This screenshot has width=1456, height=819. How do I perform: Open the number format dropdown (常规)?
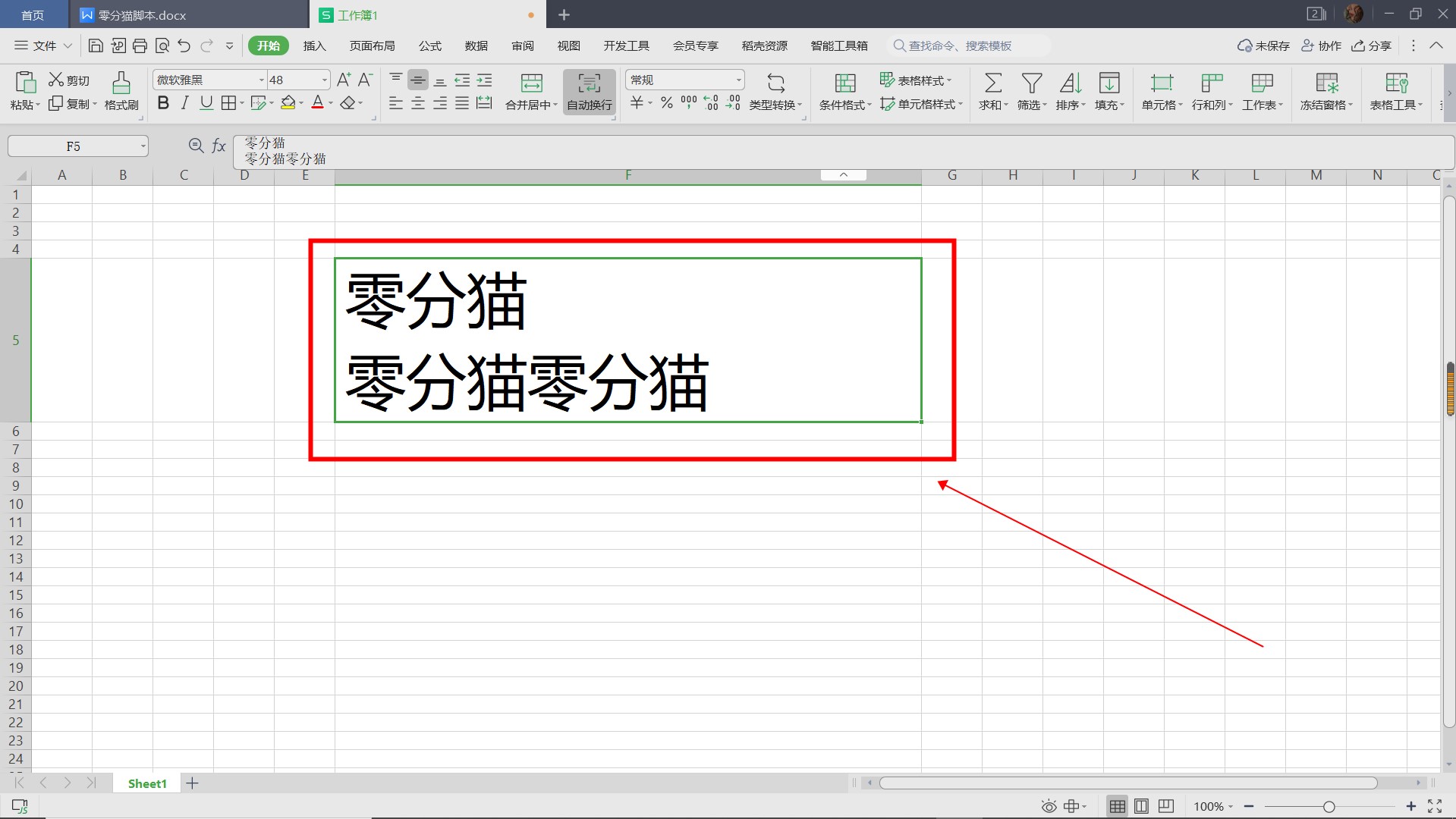[738, 80]
